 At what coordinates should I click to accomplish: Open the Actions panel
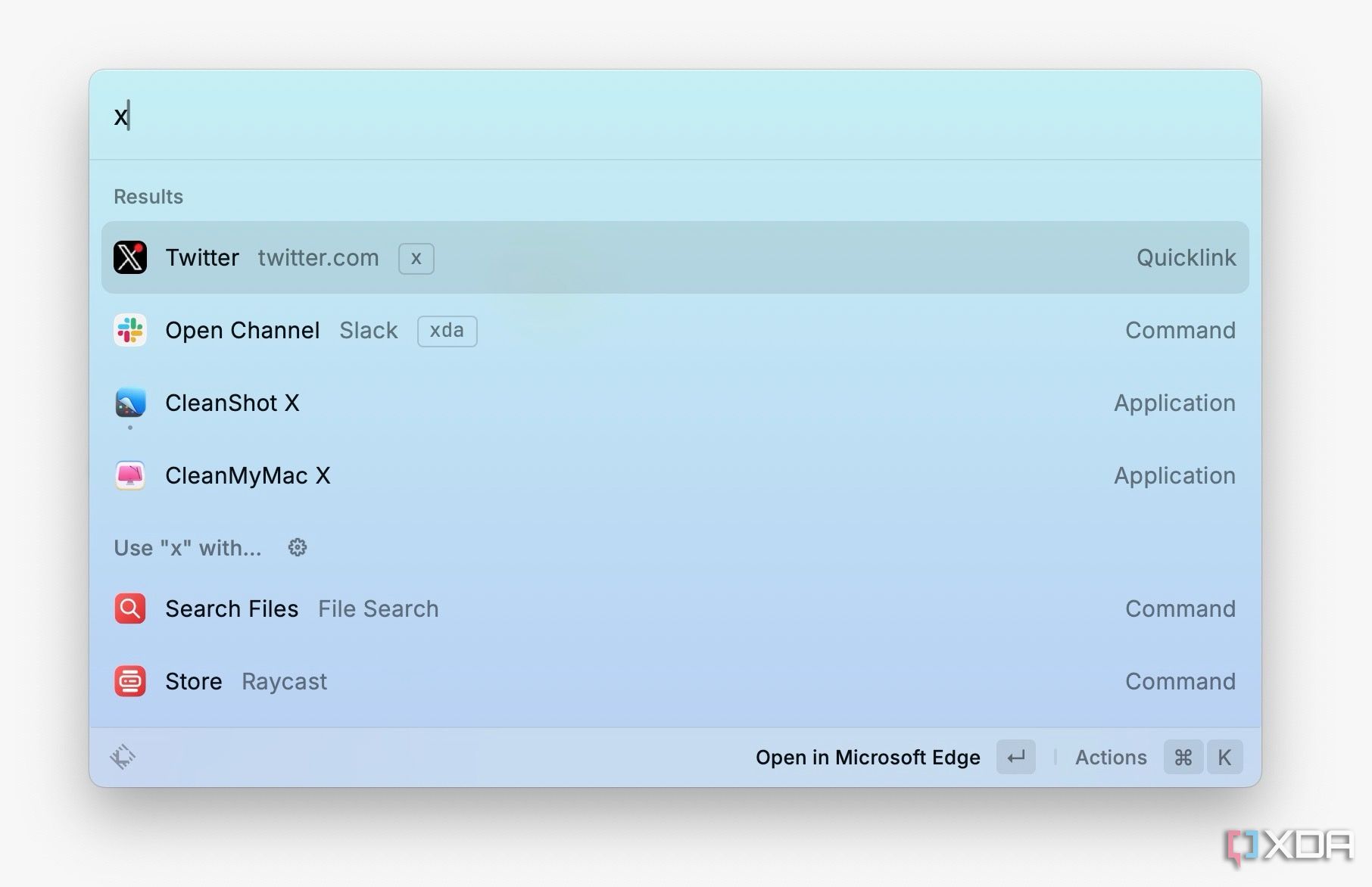point(1111,758)
